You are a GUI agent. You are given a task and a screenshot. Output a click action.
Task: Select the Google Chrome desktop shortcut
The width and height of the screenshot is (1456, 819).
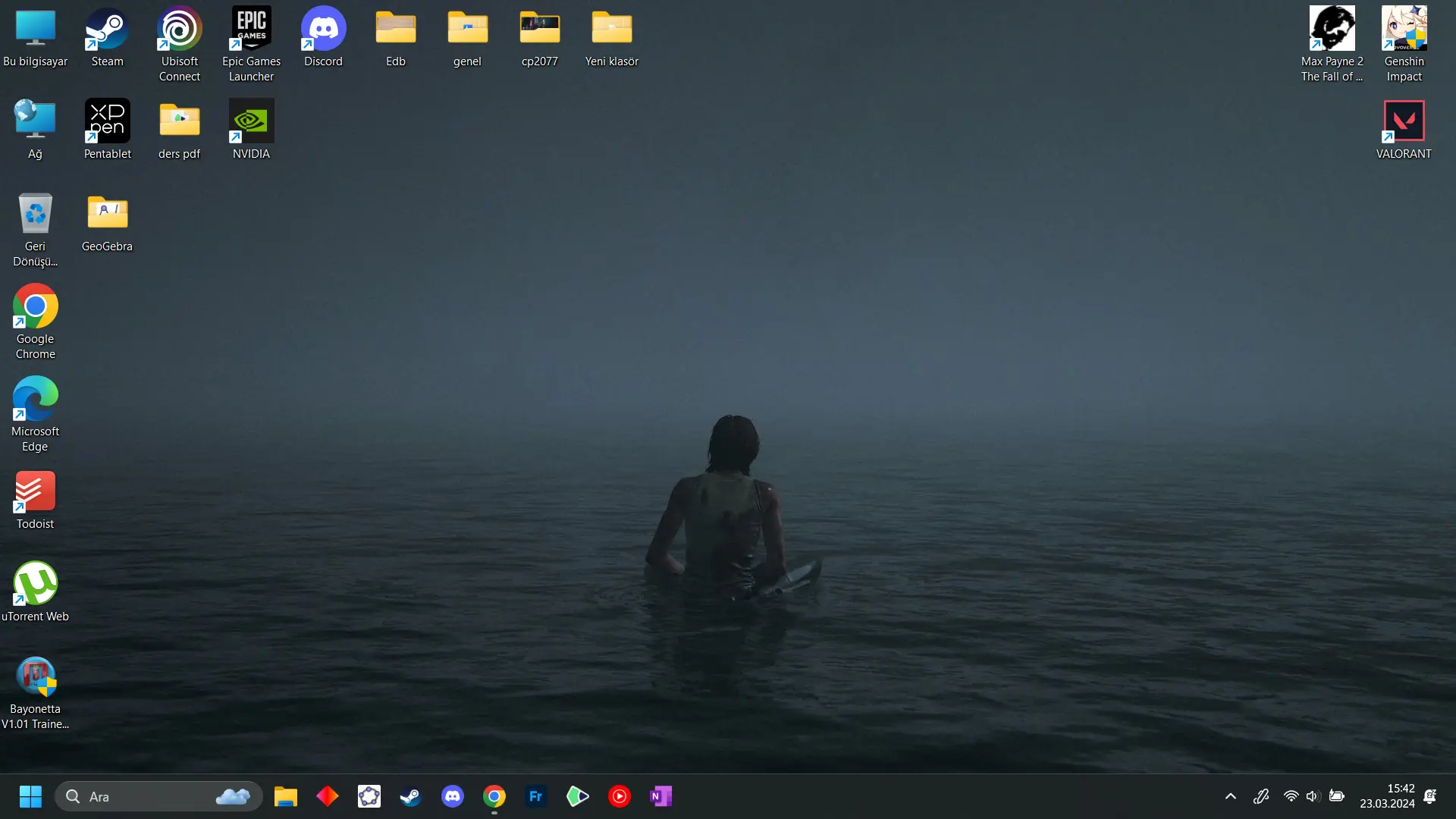(x=36, y=322)
